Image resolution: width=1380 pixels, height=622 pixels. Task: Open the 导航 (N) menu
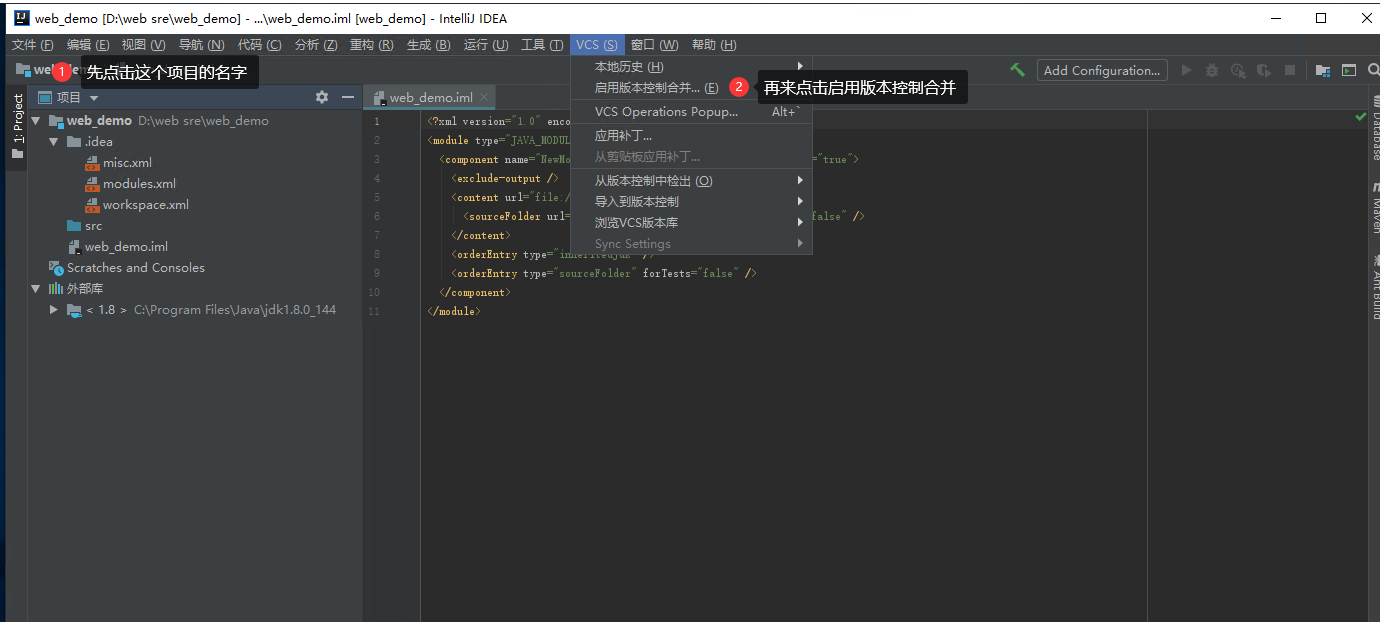[x=201, y=45]
